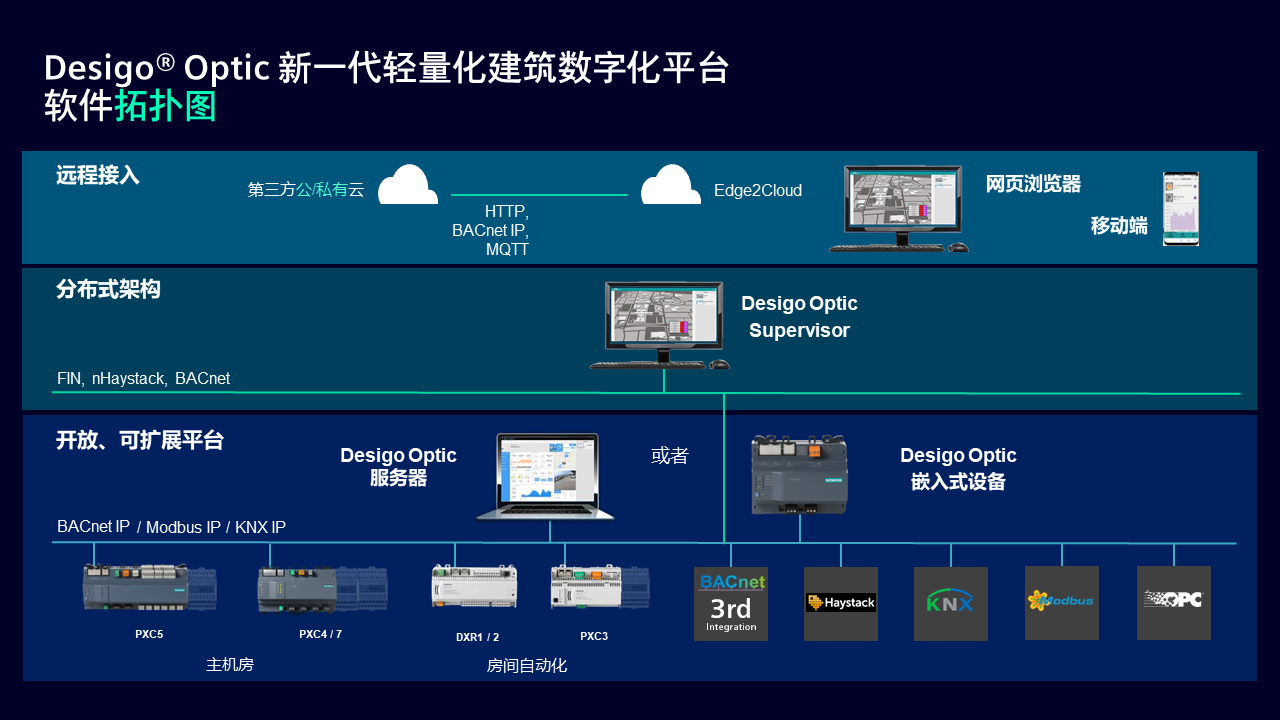This screenshot has width=1280, height=720.
Task: Select the Desigo Optic 嵌入式设备 label
Action: (x=958, y=469)
